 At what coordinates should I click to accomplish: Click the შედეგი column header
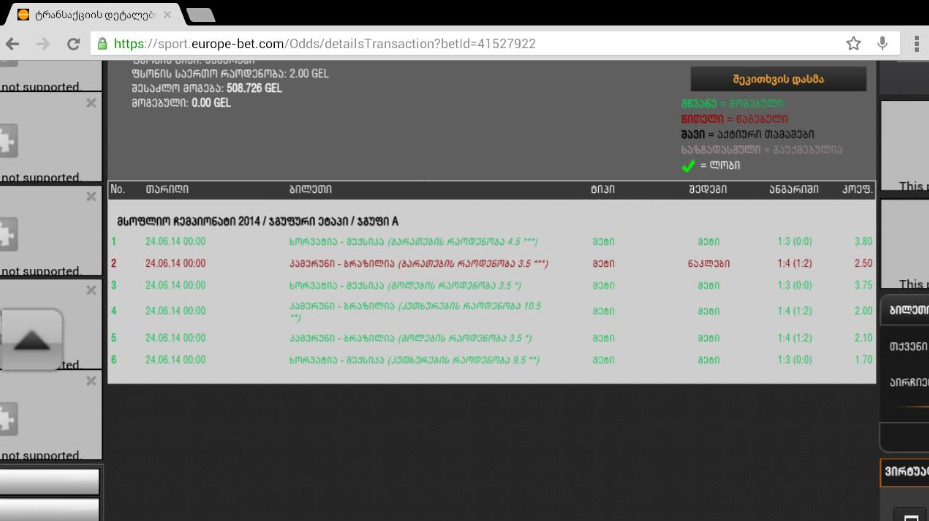pos(707,189)
